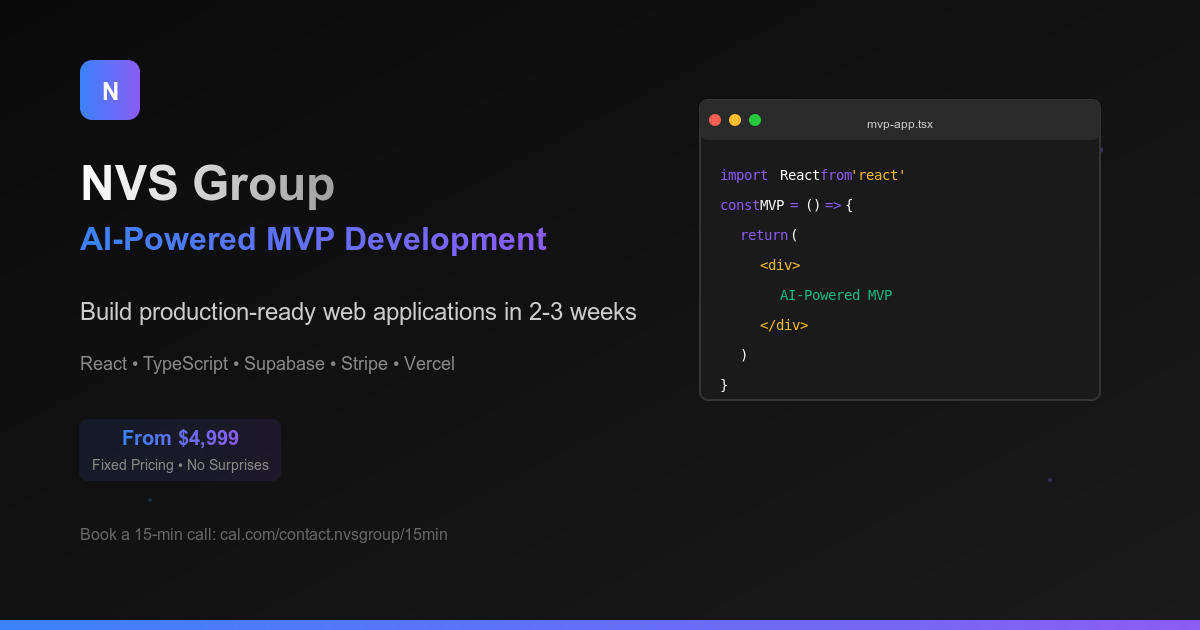Click the green maximize dot on code window

point(755,120)
